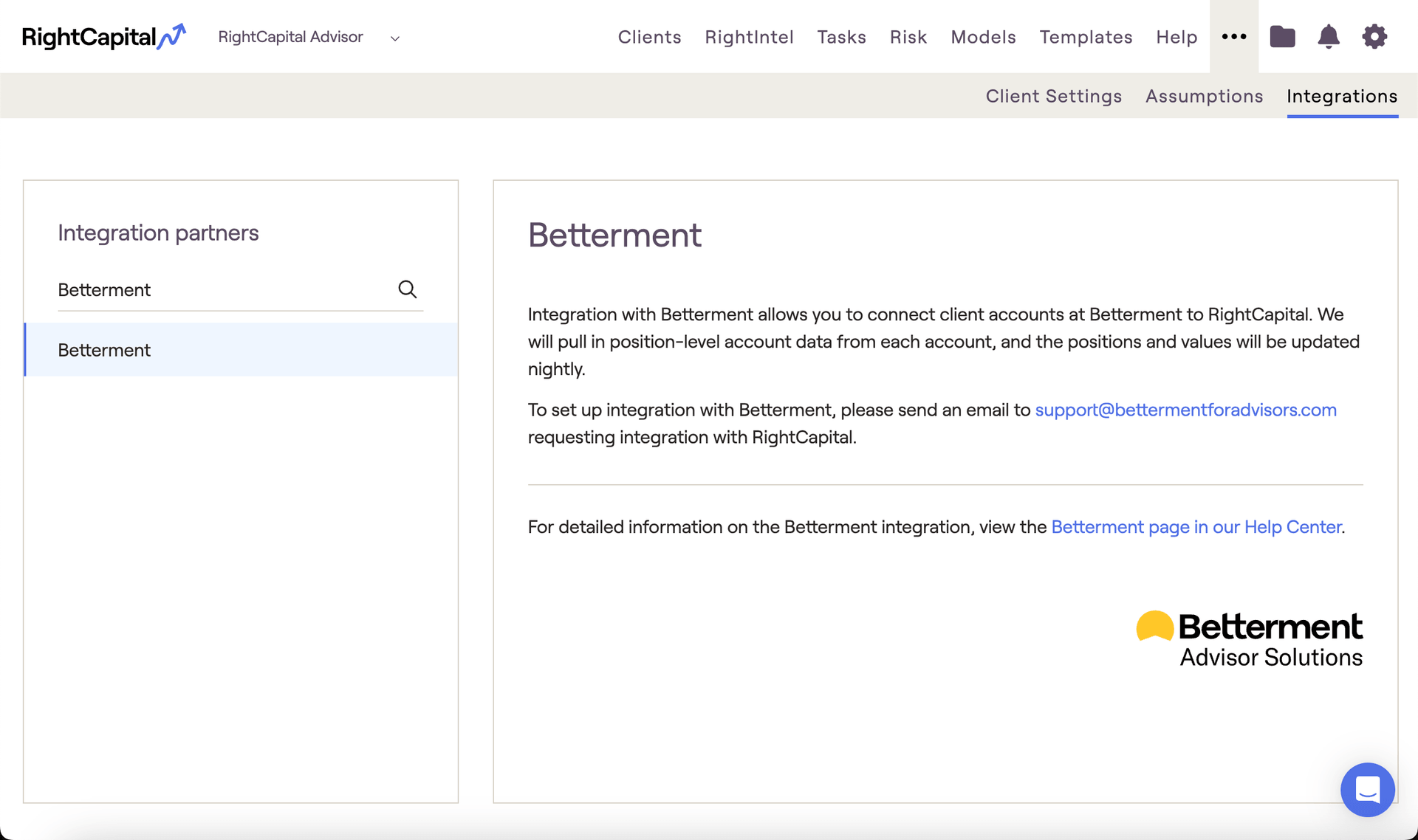The image size is (1418, 840).
Task: Click the Betterment page heading
Action: coord(614,235)
